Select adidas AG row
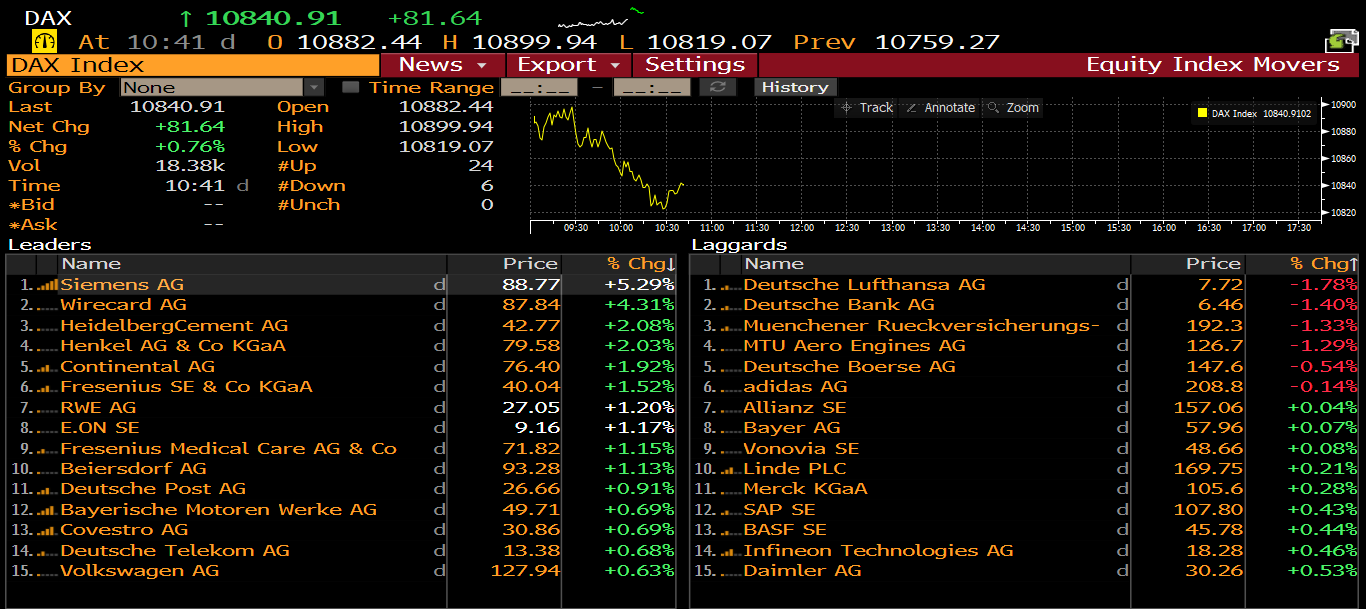 click(x=1025, y=387)
